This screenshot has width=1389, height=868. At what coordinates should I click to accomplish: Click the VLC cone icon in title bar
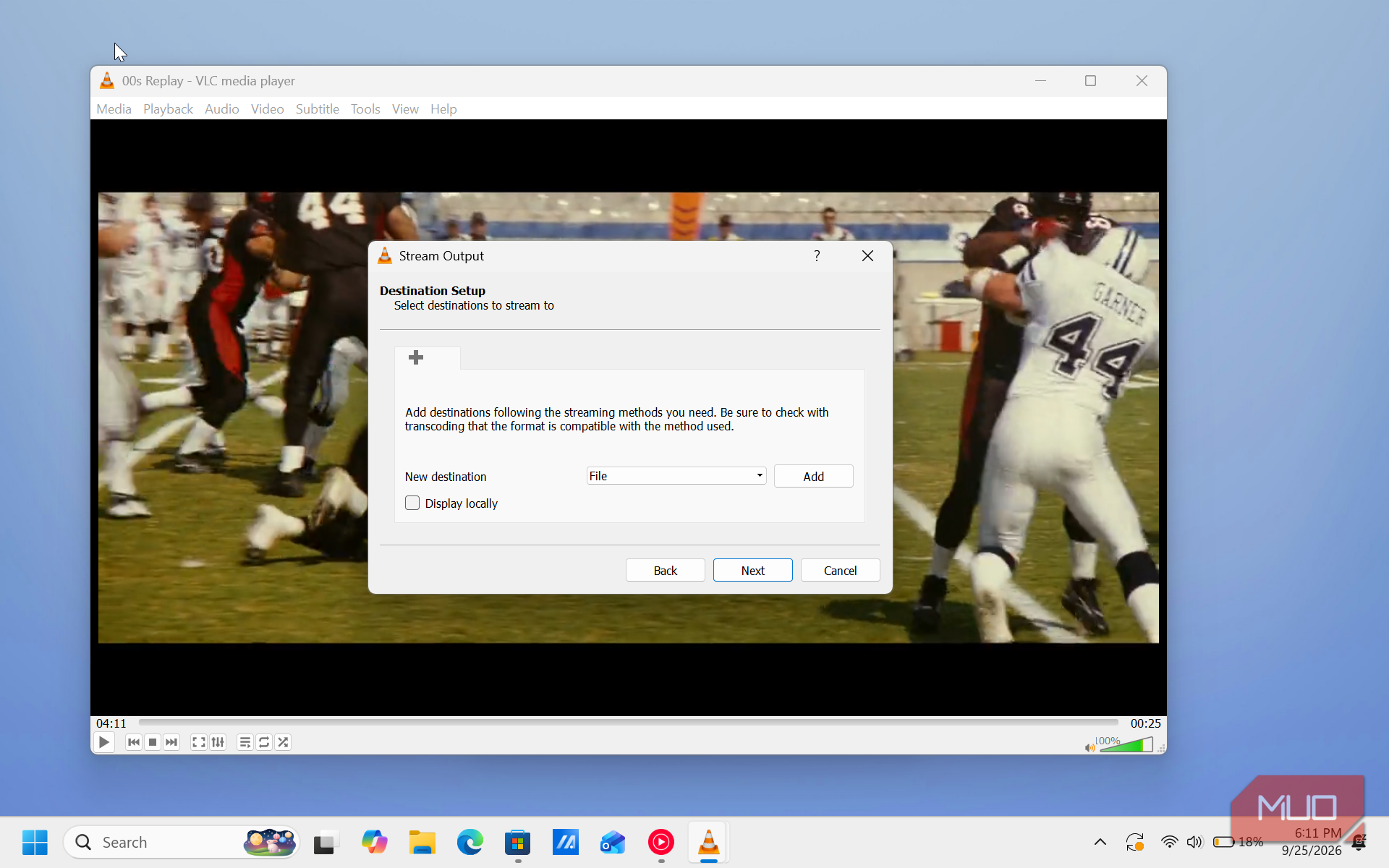107,80
